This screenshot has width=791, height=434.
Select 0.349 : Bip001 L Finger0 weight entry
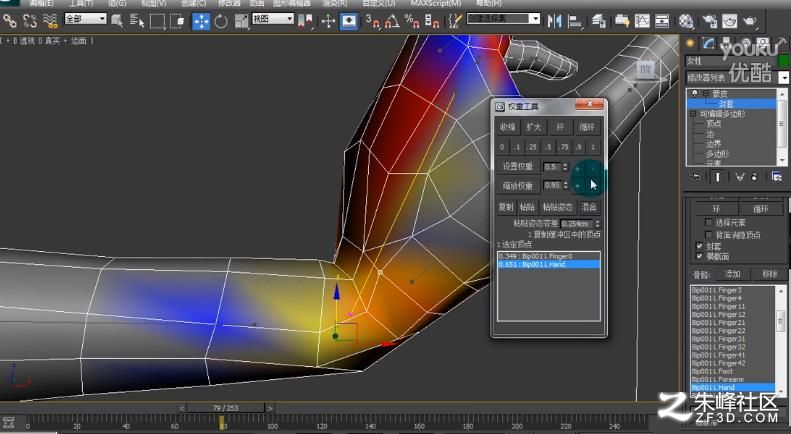pos(549,256)
